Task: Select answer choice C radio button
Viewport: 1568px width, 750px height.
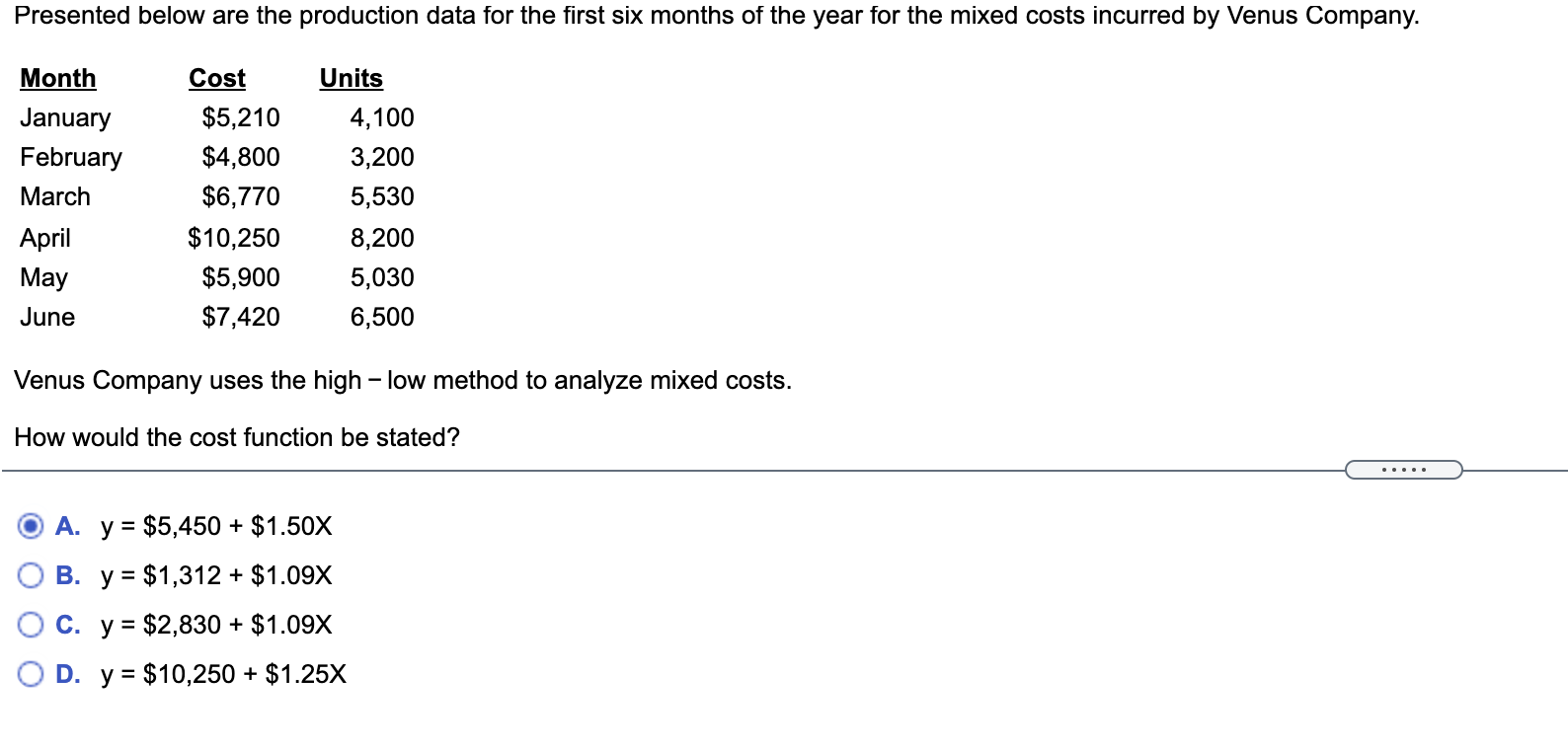Action: (31, 625)
